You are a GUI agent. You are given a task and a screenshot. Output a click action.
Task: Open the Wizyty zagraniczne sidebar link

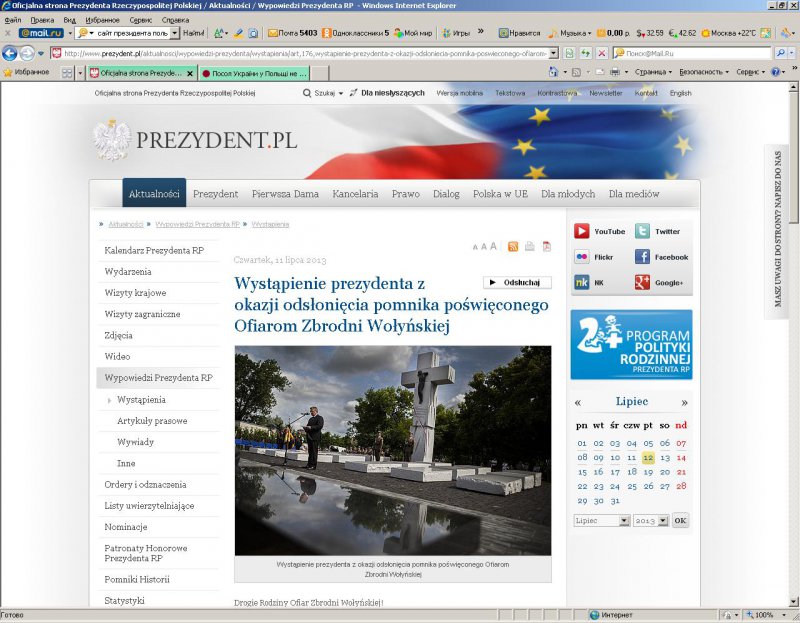[142, 314]
